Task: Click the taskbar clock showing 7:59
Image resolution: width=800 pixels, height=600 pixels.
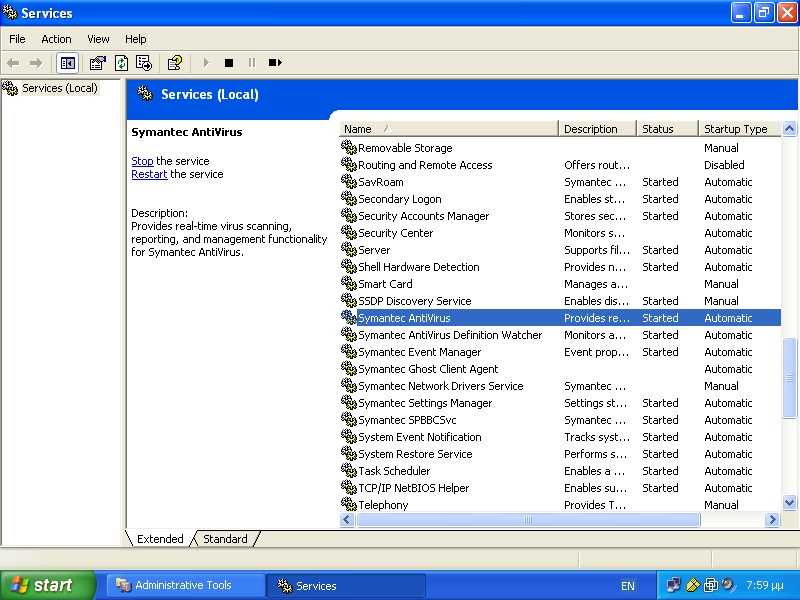Action: click(x=765, y=585)
